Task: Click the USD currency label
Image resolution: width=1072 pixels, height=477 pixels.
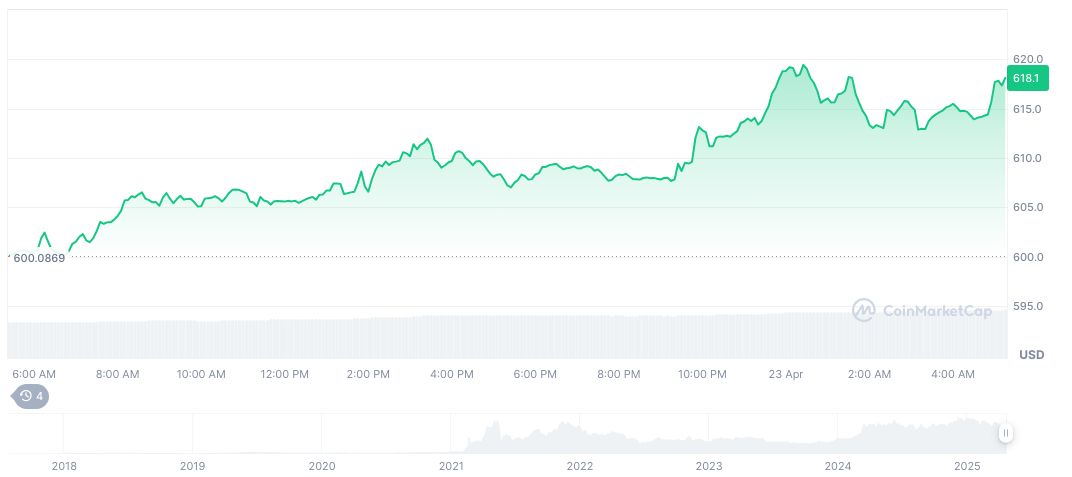Action: click(x=1031, y=354)
